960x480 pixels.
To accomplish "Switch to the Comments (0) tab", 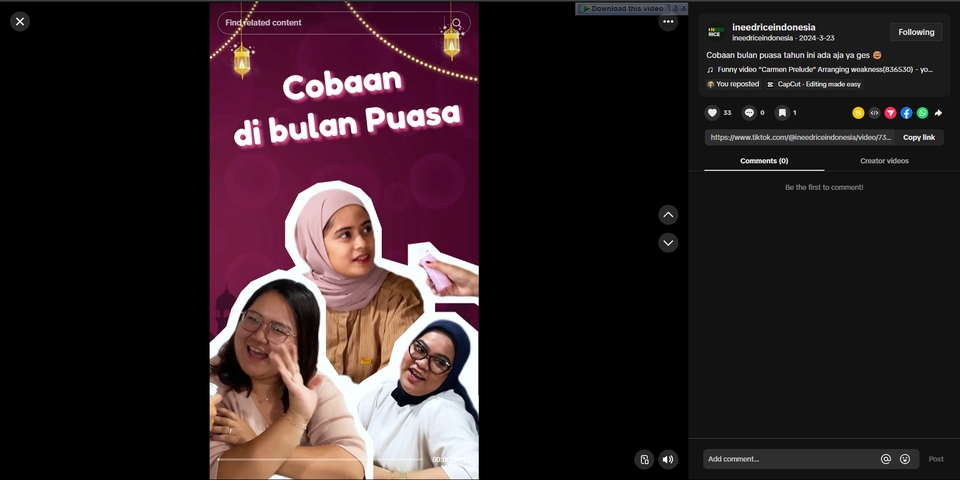I will click(764, 161).
